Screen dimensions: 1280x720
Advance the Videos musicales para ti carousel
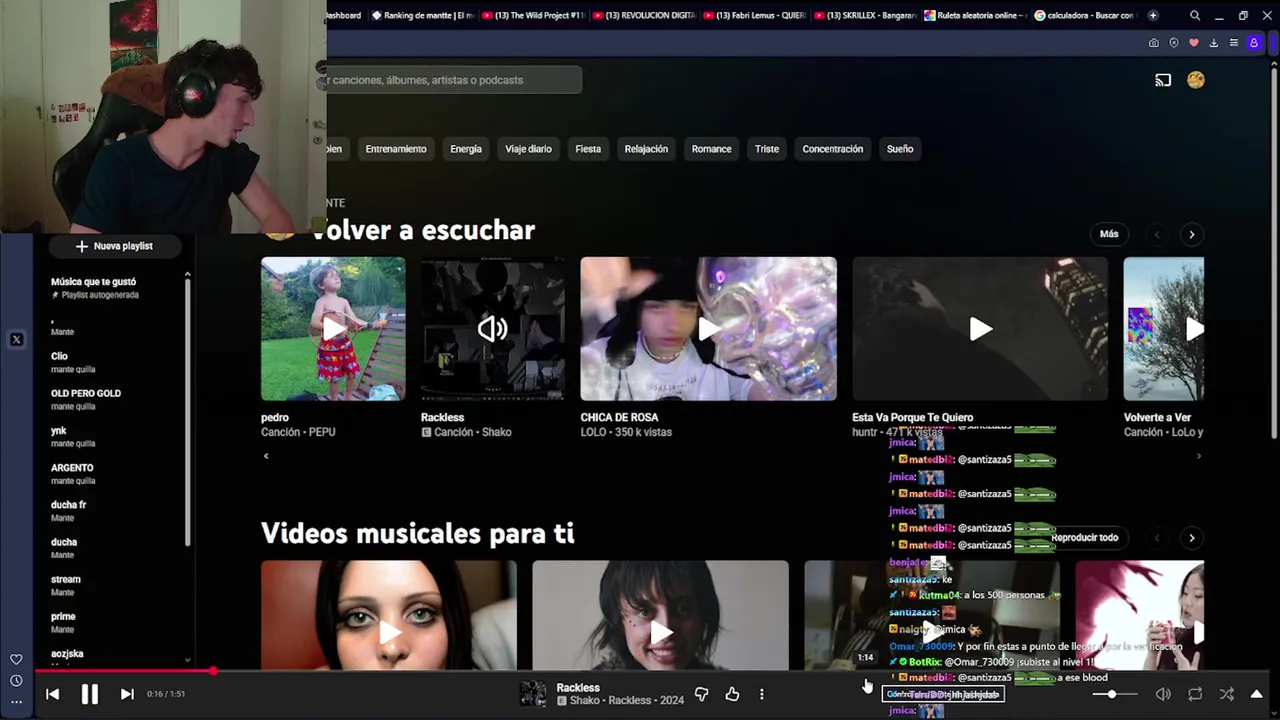1191,538
